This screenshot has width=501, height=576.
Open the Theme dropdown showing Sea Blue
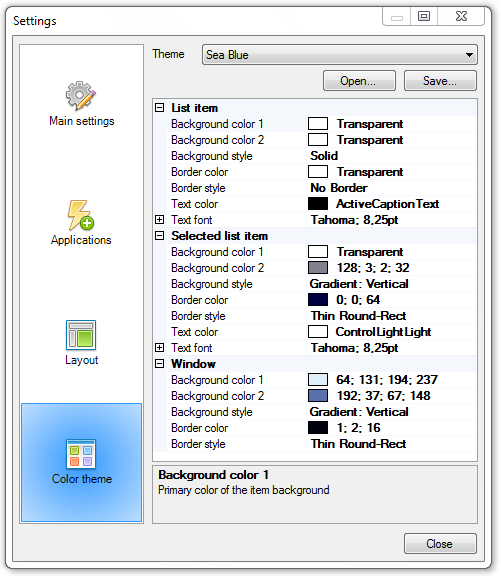340,55
